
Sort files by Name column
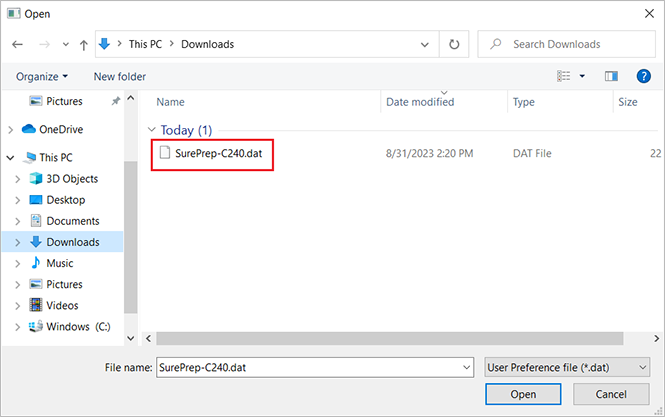[170, 102]
